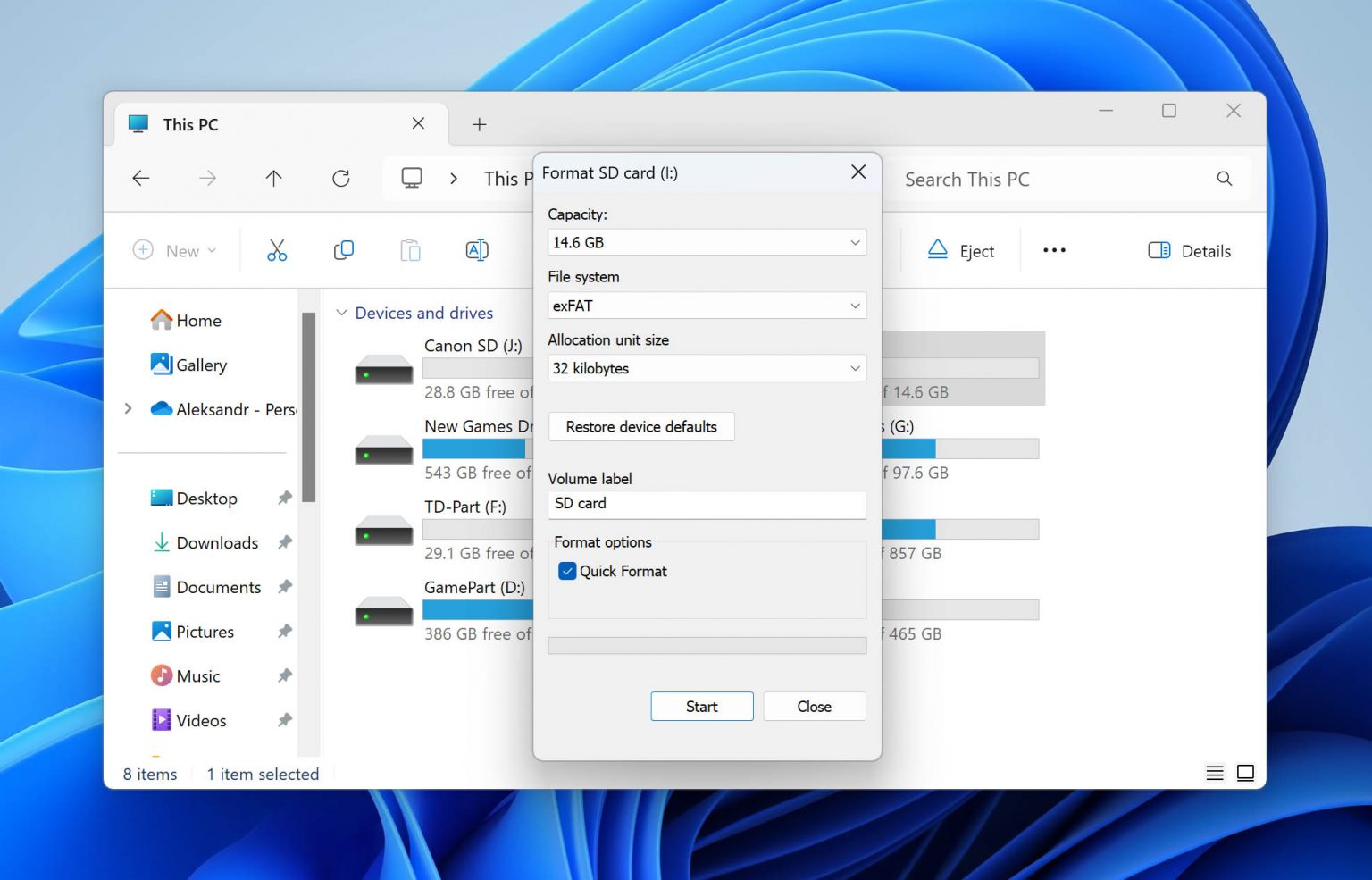Uncheck the Quick Format option
1372x880 pixels.
tap(567, 571)
